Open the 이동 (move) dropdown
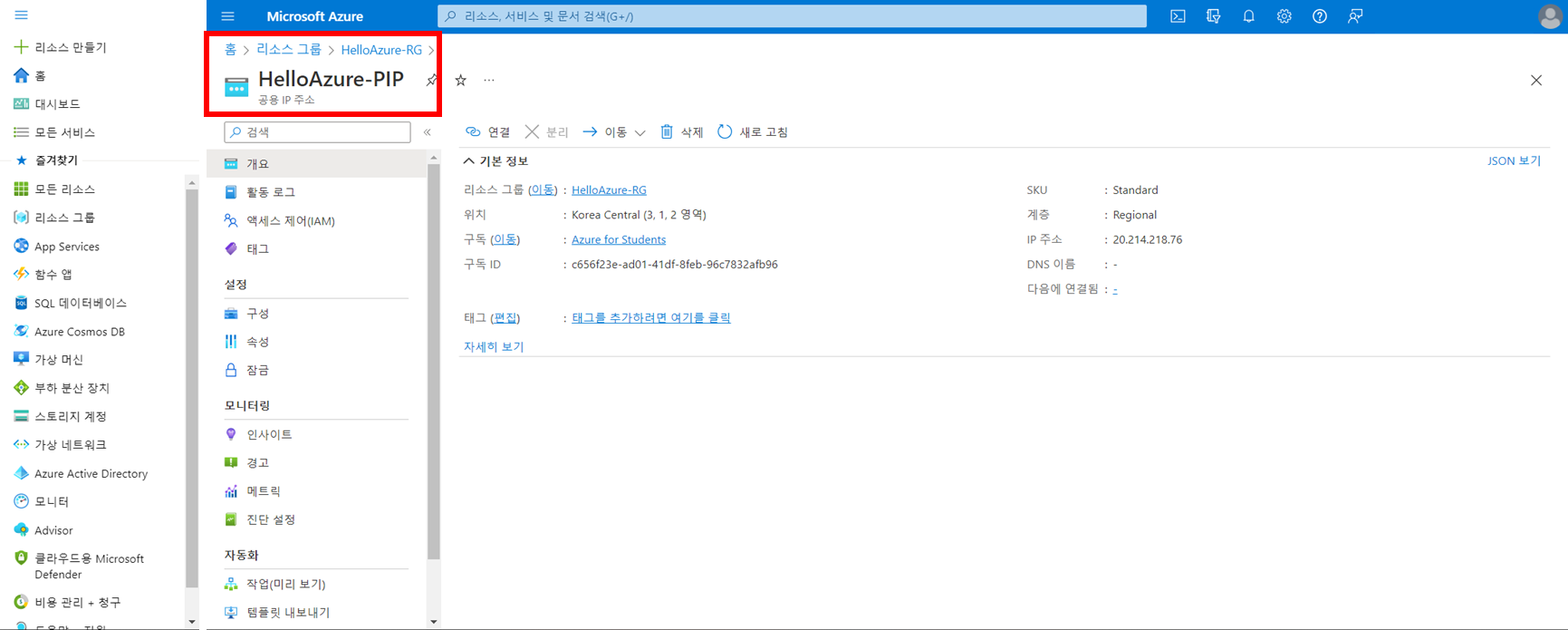Image resolution: width=1568 pixels, height=630 pixels. (x=613, y=131)
